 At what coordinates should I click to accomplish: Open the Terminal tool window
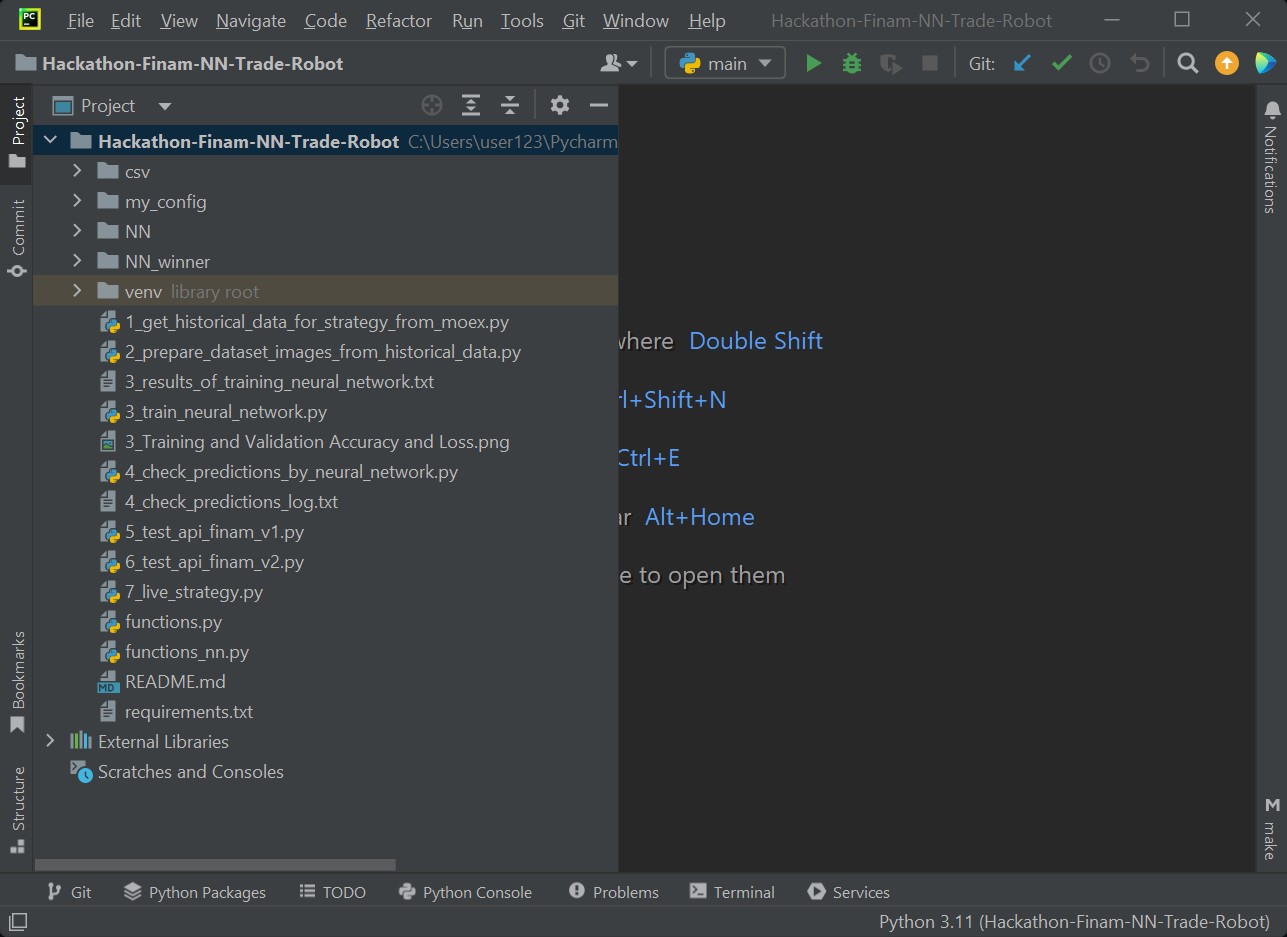(732, 892)
